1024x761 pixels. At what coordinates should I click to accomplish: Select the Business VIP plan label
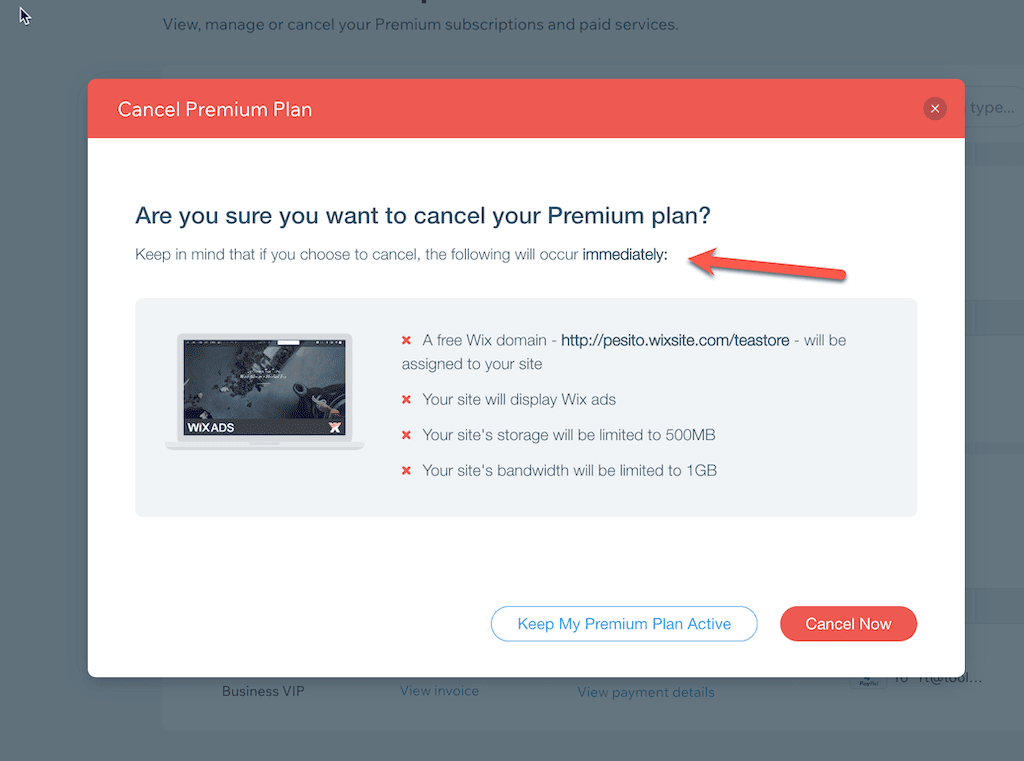point(263,691)
